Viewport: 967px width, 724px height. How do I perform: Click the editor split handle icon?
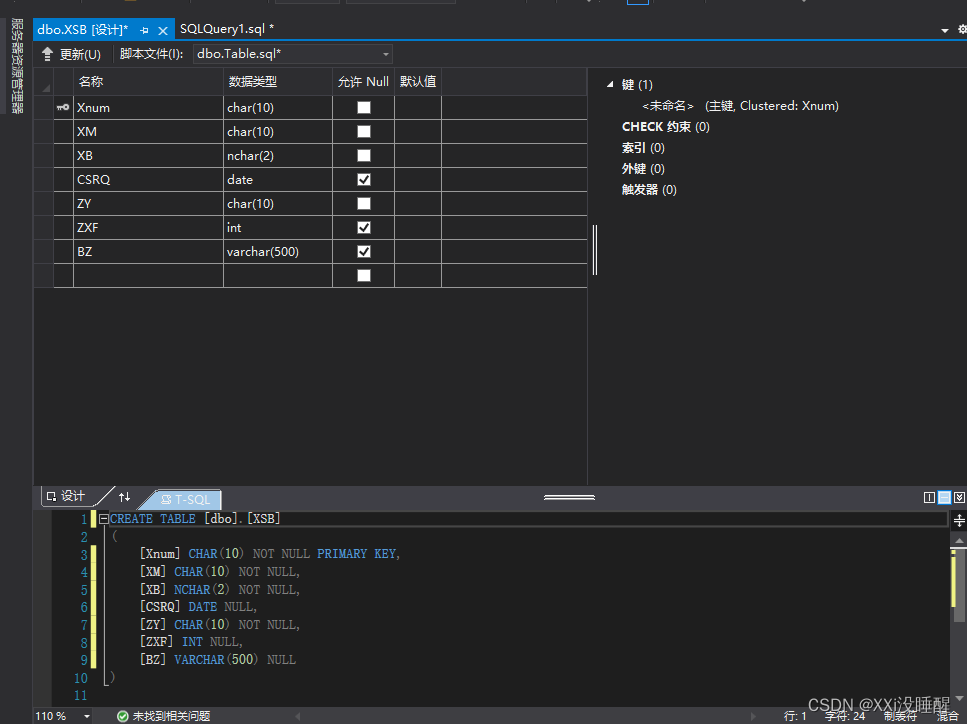[x=959, y=520]
